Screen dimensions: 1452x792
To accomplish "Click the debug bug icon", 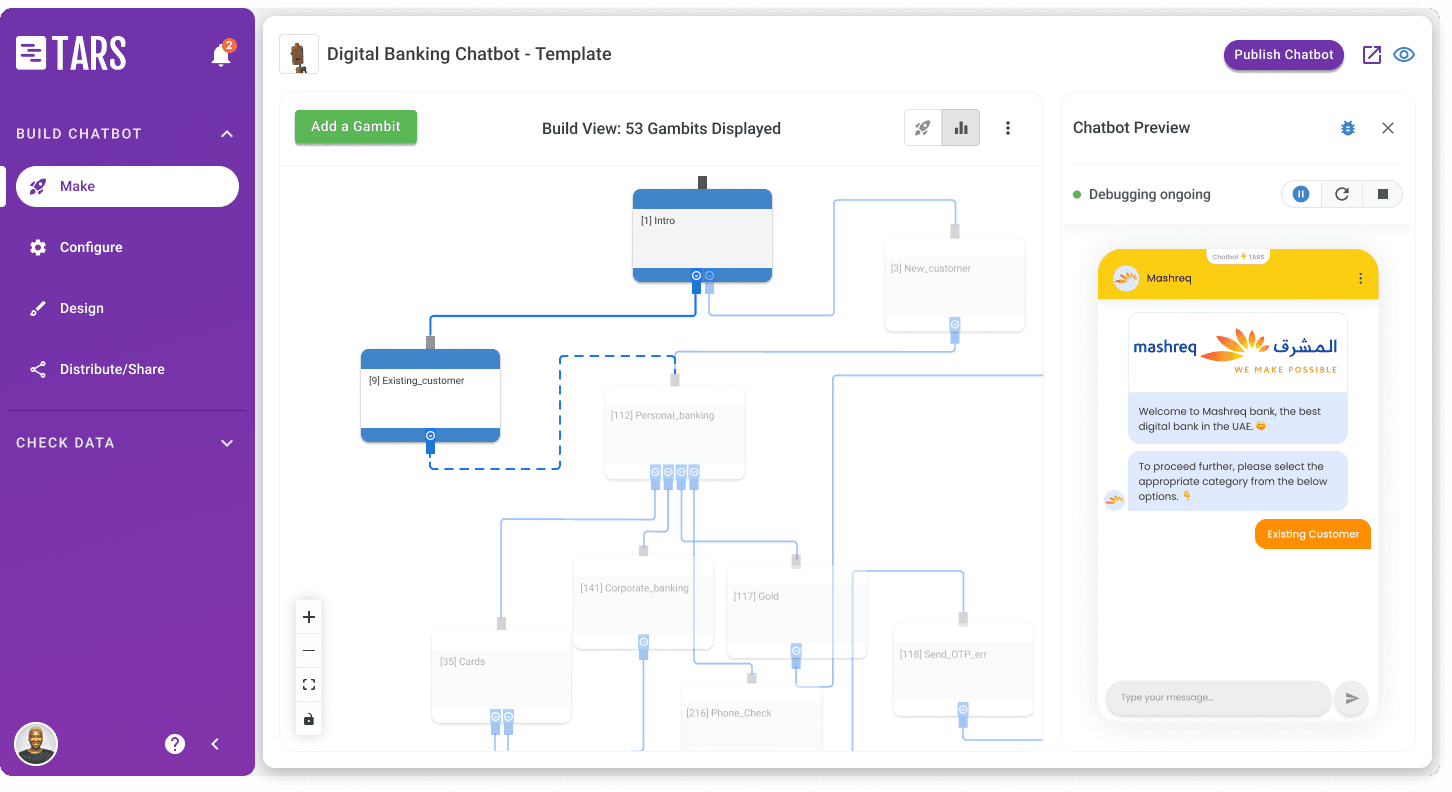I will [x=1348, y=128].
